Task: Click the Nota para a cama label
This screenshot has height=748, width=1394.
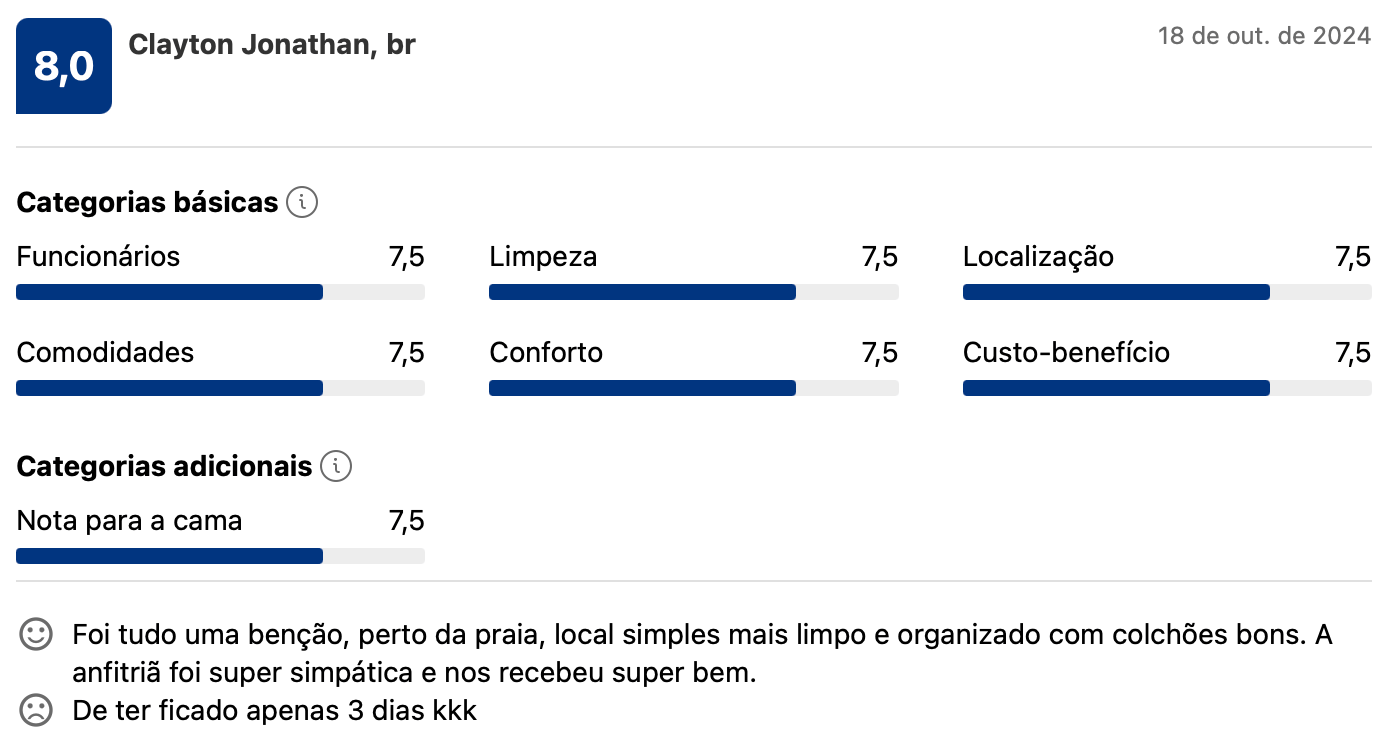Action: click(x=129, y=521)
